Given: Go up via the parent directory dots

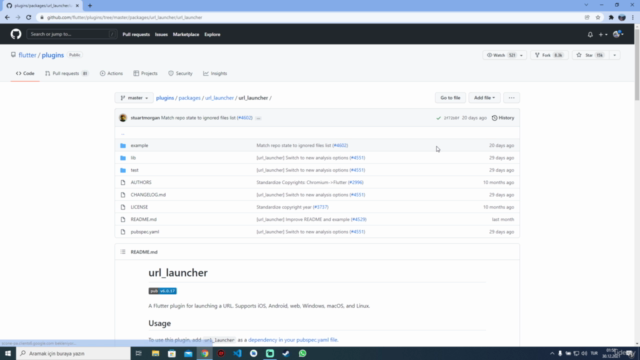Looking at the screenshot, I should point(122,133).
